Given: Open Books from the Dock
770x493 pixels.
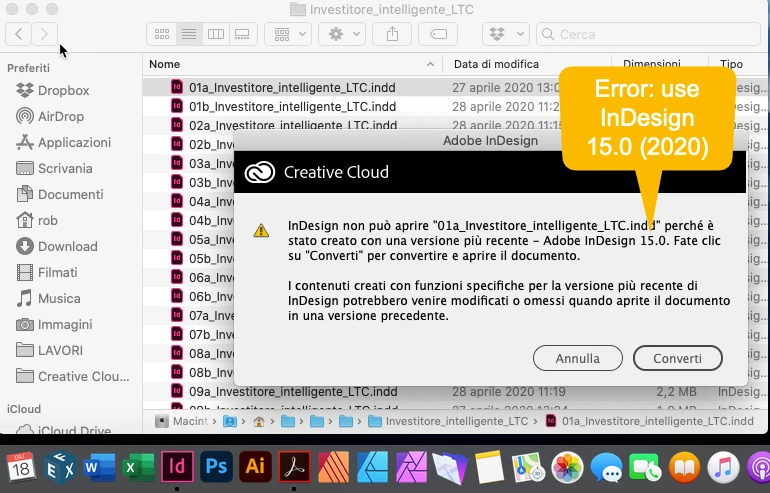Looking at the screenshot, I should pos(685,466).
